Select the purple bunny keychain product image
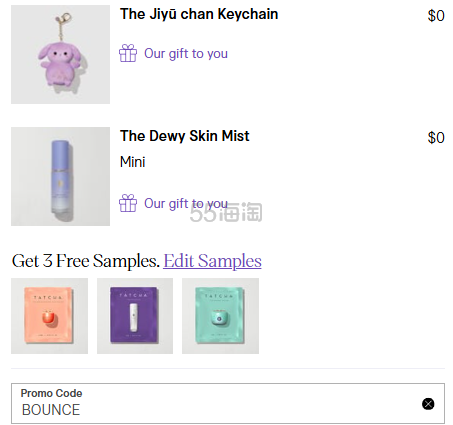This screenshot has width=453, height=425. point(60,54)
